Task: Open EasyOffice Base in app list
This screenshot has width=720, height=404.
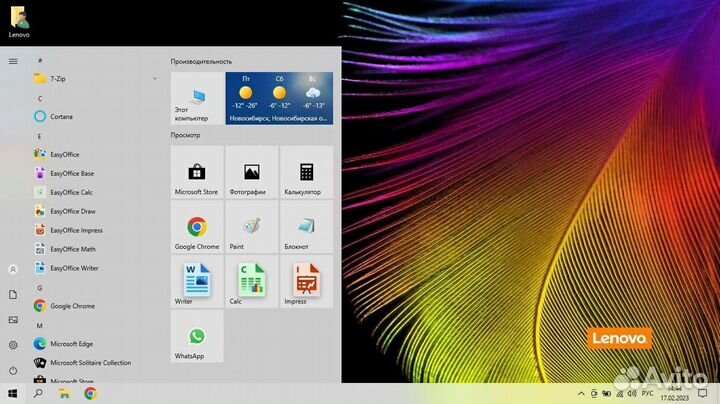Action: pyautogui.click(x=96, y=173)
